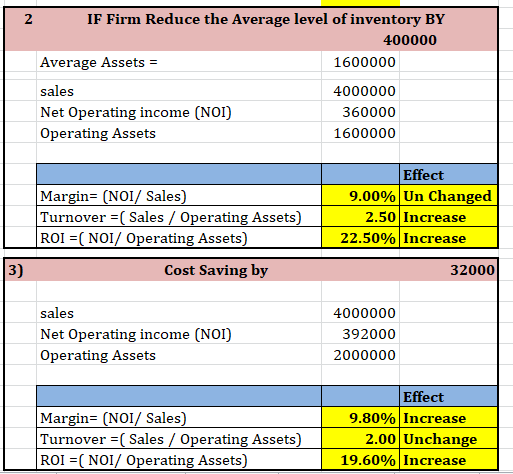Select Operating Assets label in section 3
The width and height of the screenshot is (513, 474).
(98, 356)
